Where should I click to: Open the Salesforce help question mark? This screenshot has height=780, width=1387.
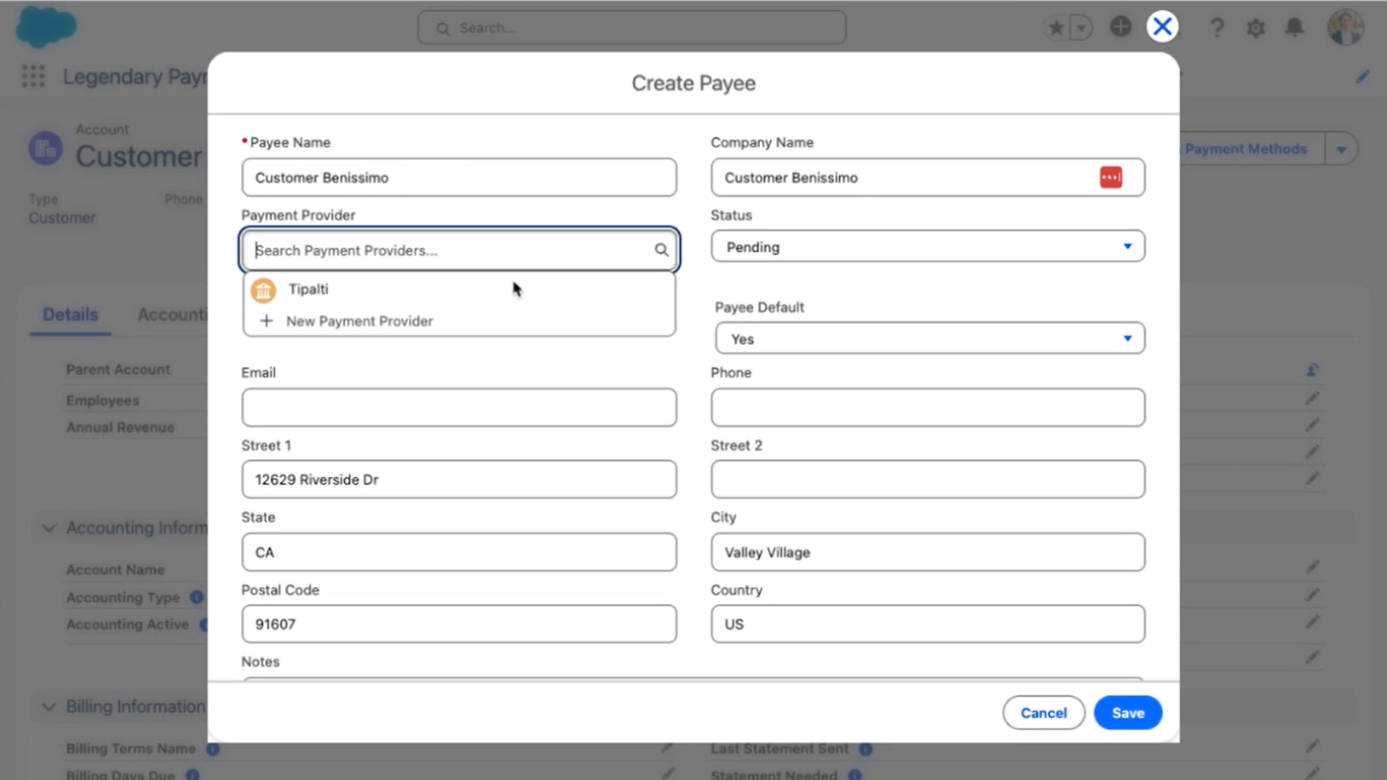point(1216,28)
